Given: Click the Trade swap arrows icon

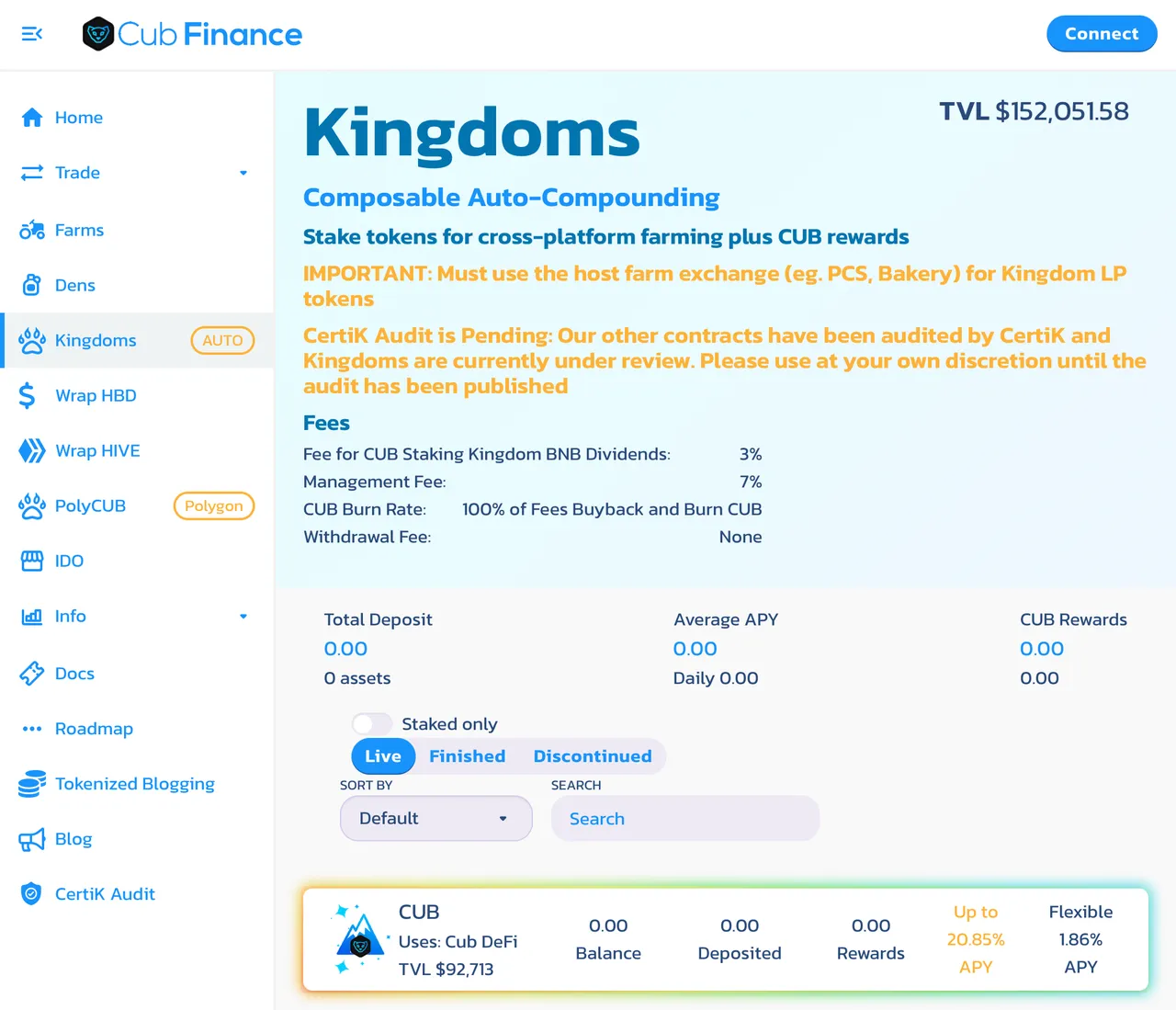Looking at the screenshot, I should [x=32, y=173].
